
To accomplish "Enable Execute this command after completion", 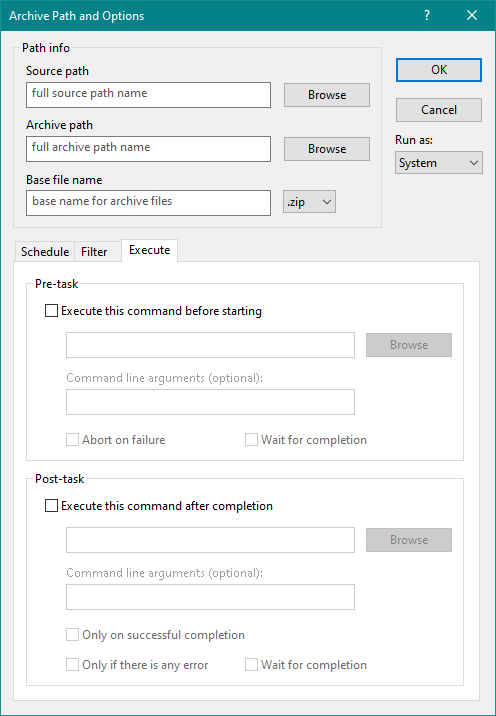I will click(x=51, y=506).
